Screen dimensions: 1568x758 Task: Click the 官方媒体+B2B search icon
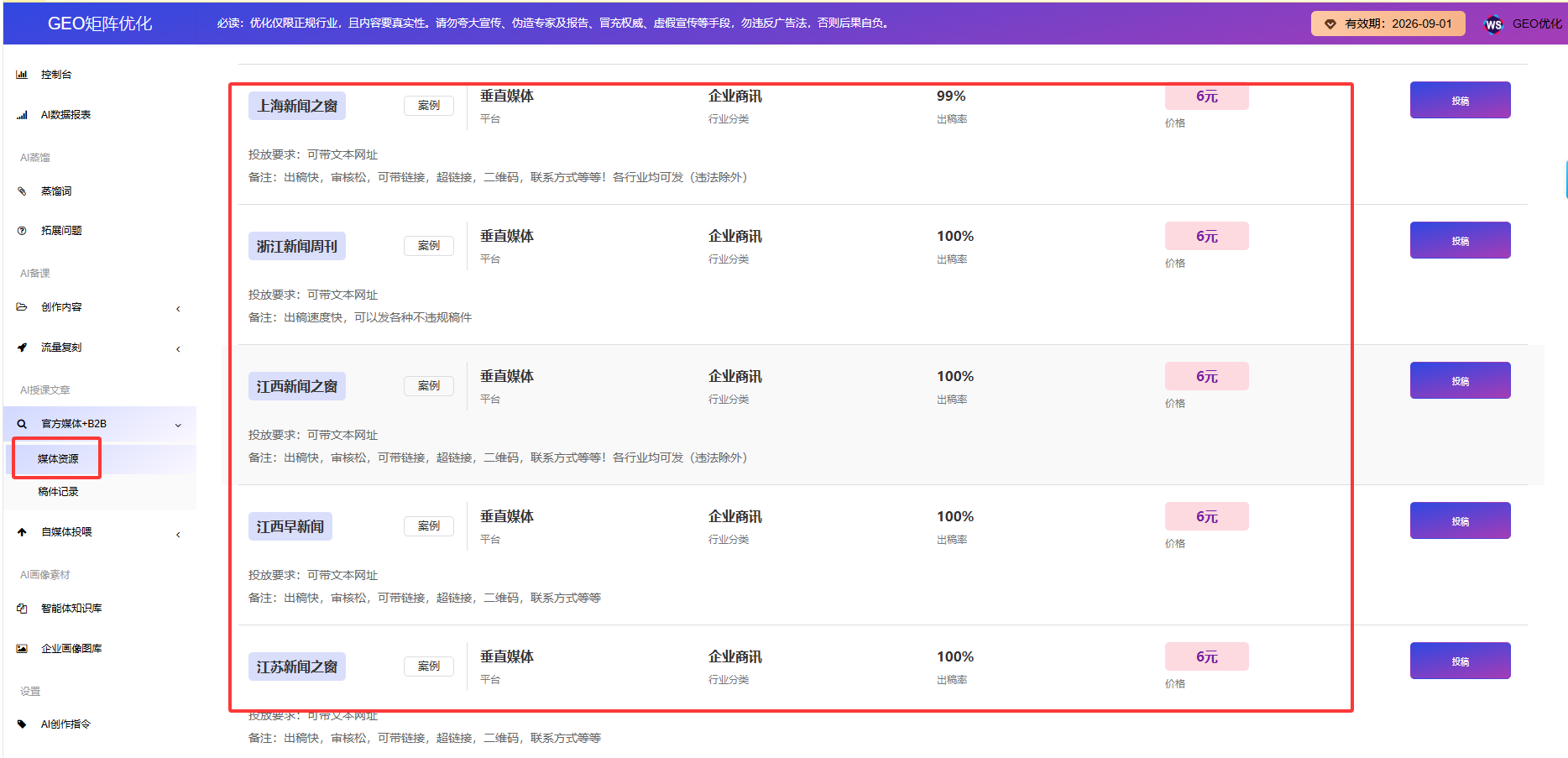coord(22,424)
